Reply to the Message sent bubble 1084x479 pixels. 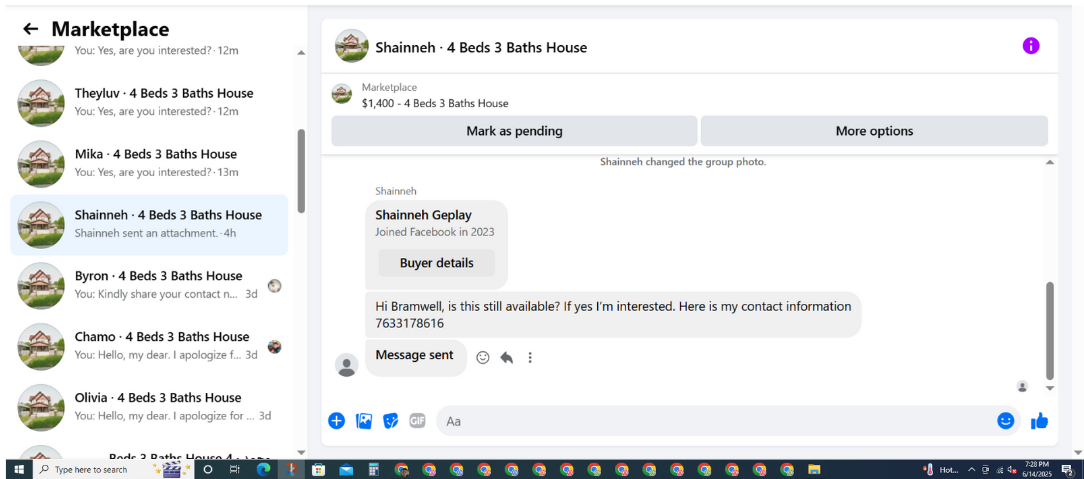point(507,357)
